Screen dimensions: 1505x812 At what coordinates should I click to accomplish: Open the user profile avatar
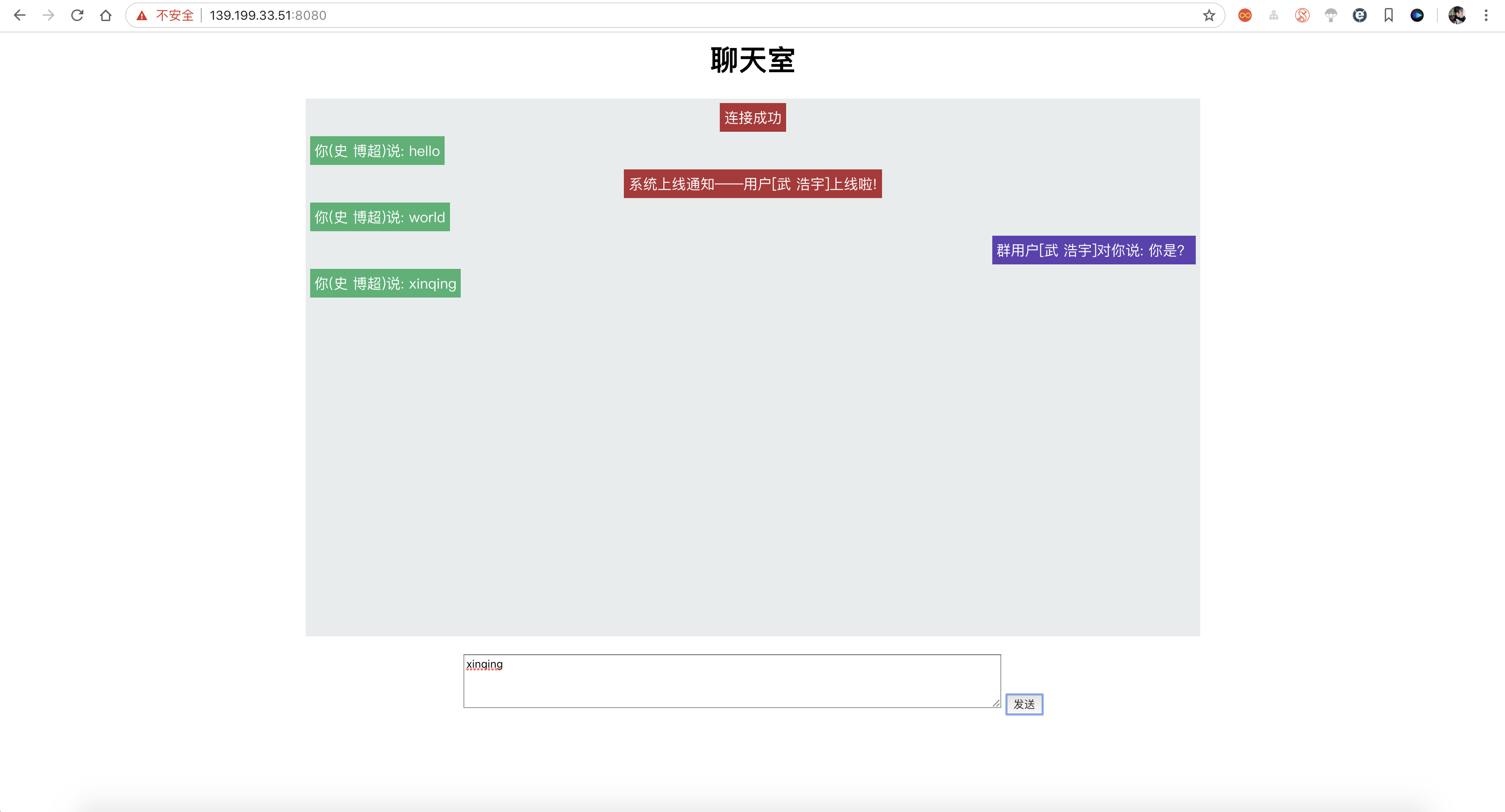(1457, 15)
